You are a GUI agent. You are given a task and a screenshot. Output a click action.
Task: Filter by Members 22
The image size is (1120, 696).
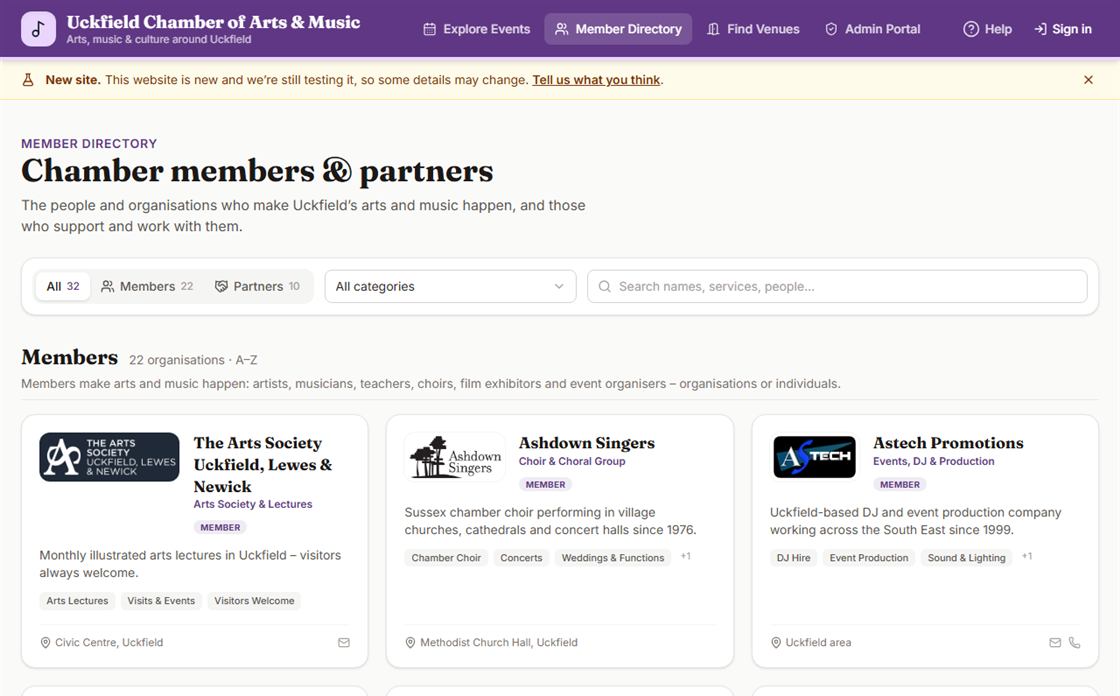pyautogui.click(x=147, y=287)
